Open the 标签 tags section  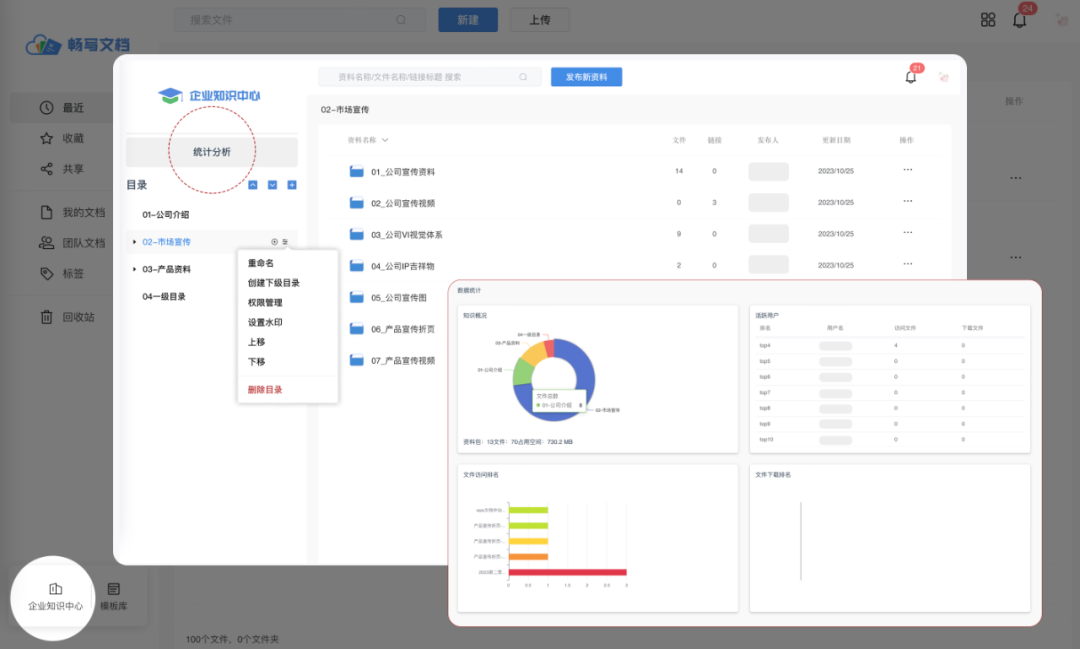[x=62, y=274]
